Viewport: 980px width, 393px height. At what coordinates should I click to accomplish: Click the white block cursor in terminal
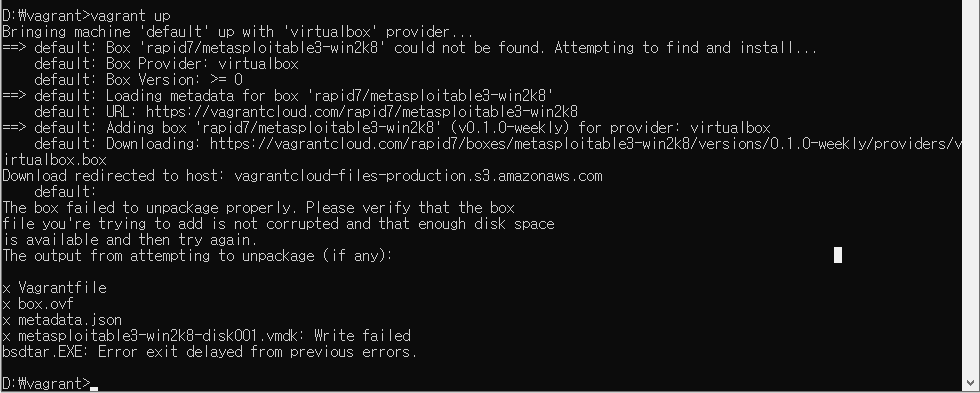click(x=838, y=255)
